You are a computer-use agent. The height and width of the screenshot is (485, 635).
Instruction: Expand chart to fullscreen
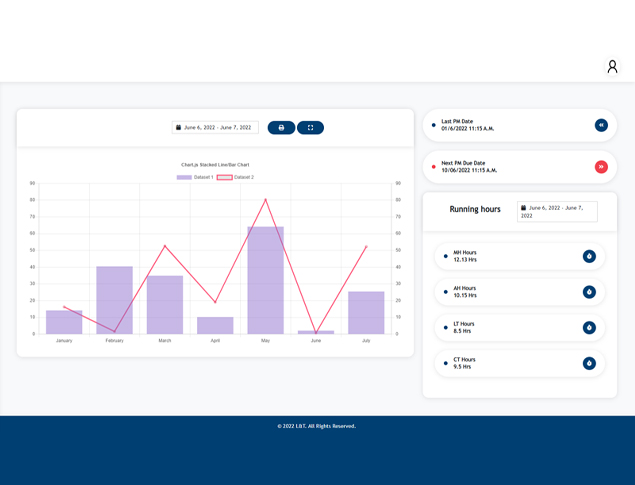point(310,128)
